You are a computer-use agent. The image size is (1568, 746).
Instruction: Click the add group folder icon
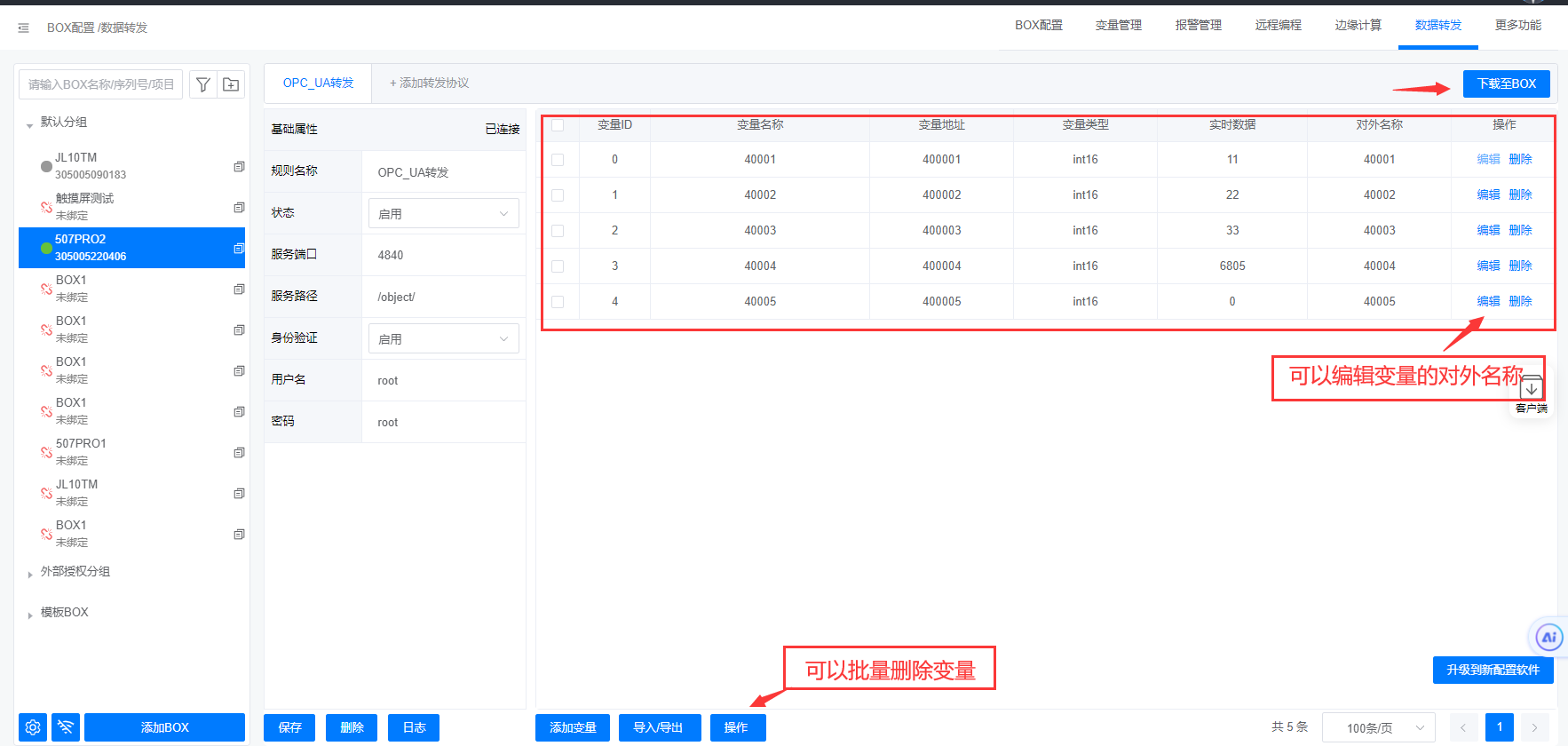(231, 84)
